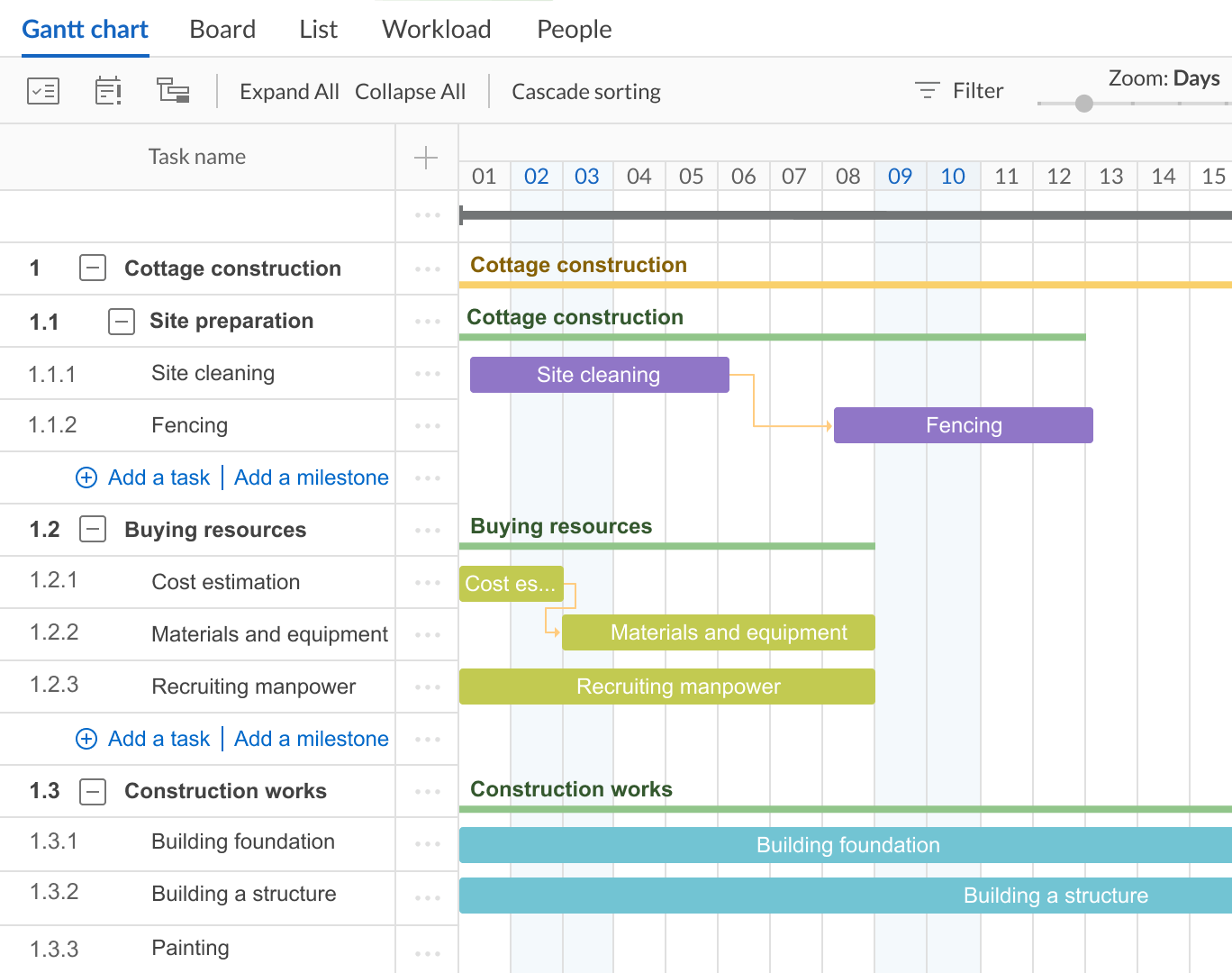Adjust the Zoom slider handle

(1083, 104)
